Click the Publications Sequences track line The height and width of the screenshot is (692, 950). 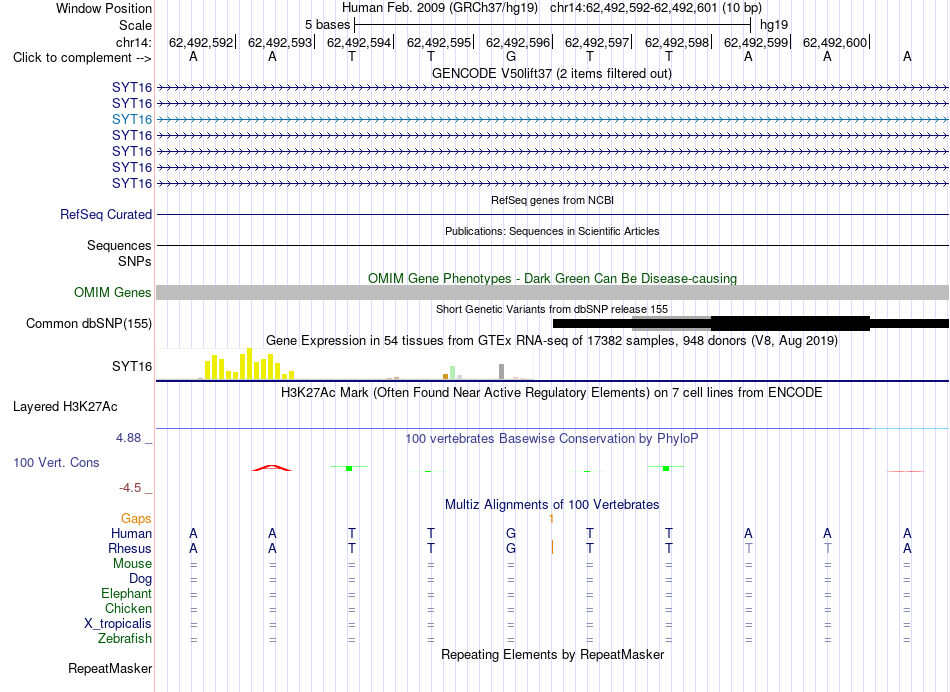[552, 245]
